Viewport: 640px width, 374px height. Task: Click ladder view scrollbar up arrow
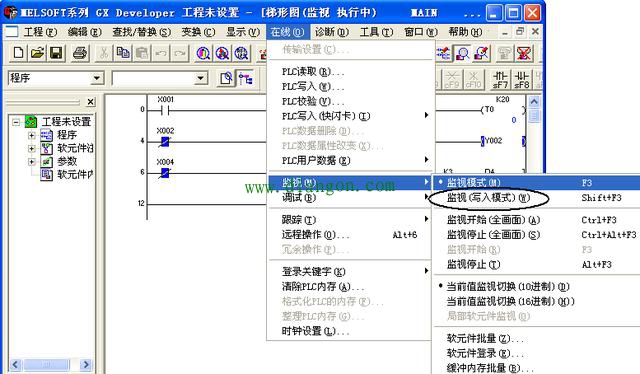pos(534,102)
